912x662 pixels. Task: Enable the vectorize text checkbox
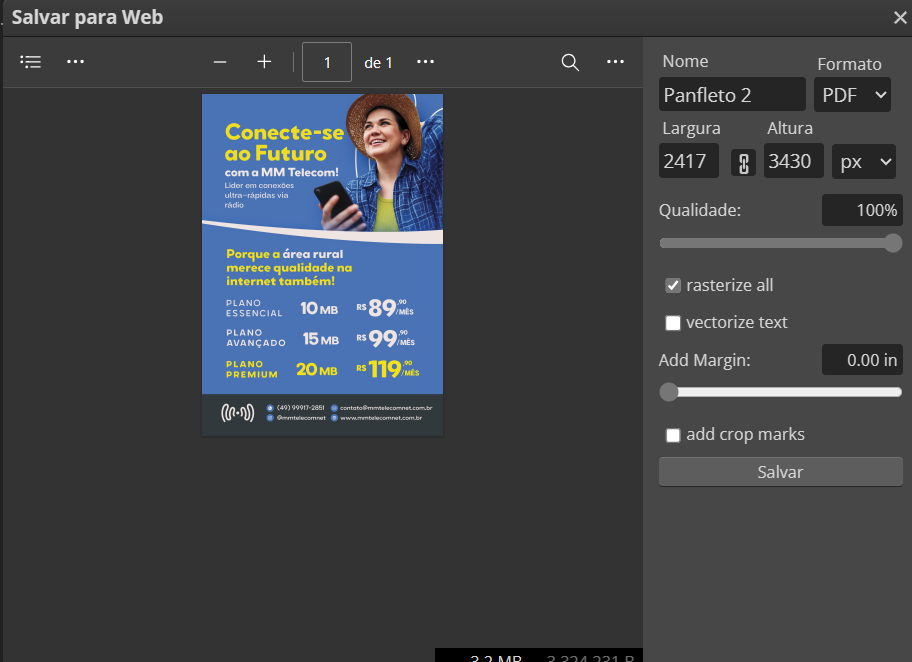(673, 322)
